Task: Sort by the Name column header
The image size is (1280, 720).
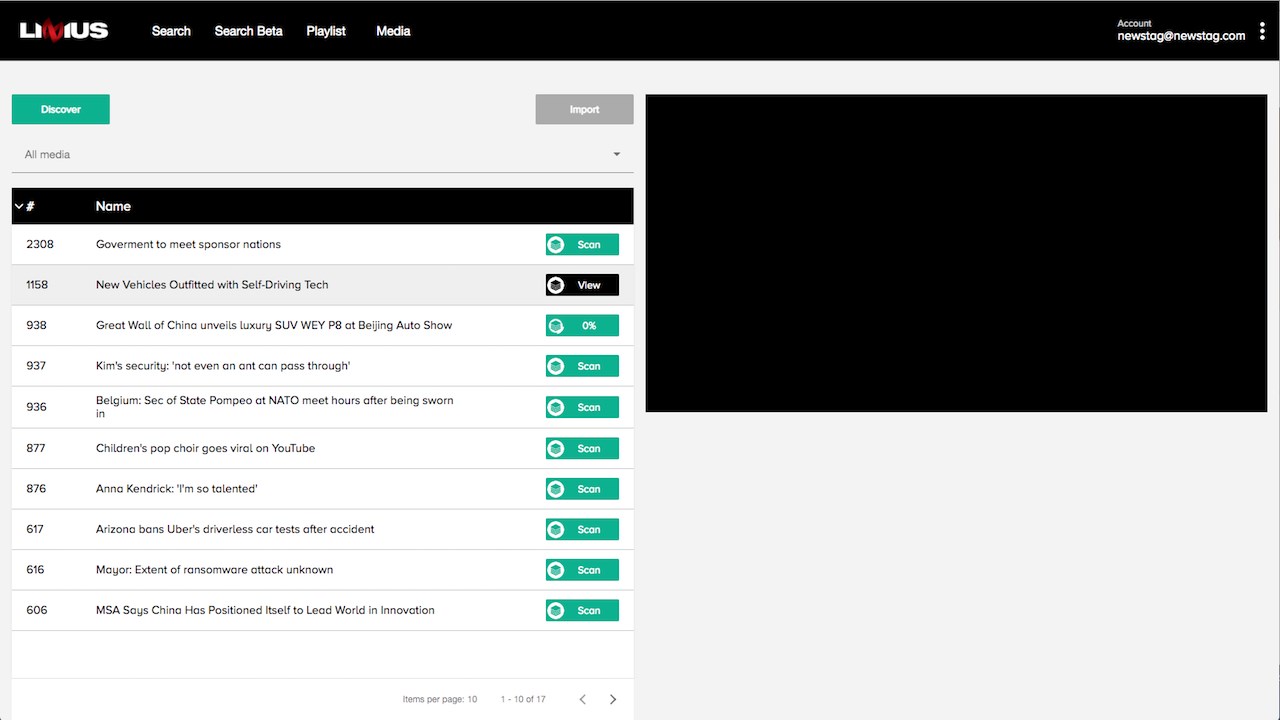Action: click(113, 206)
